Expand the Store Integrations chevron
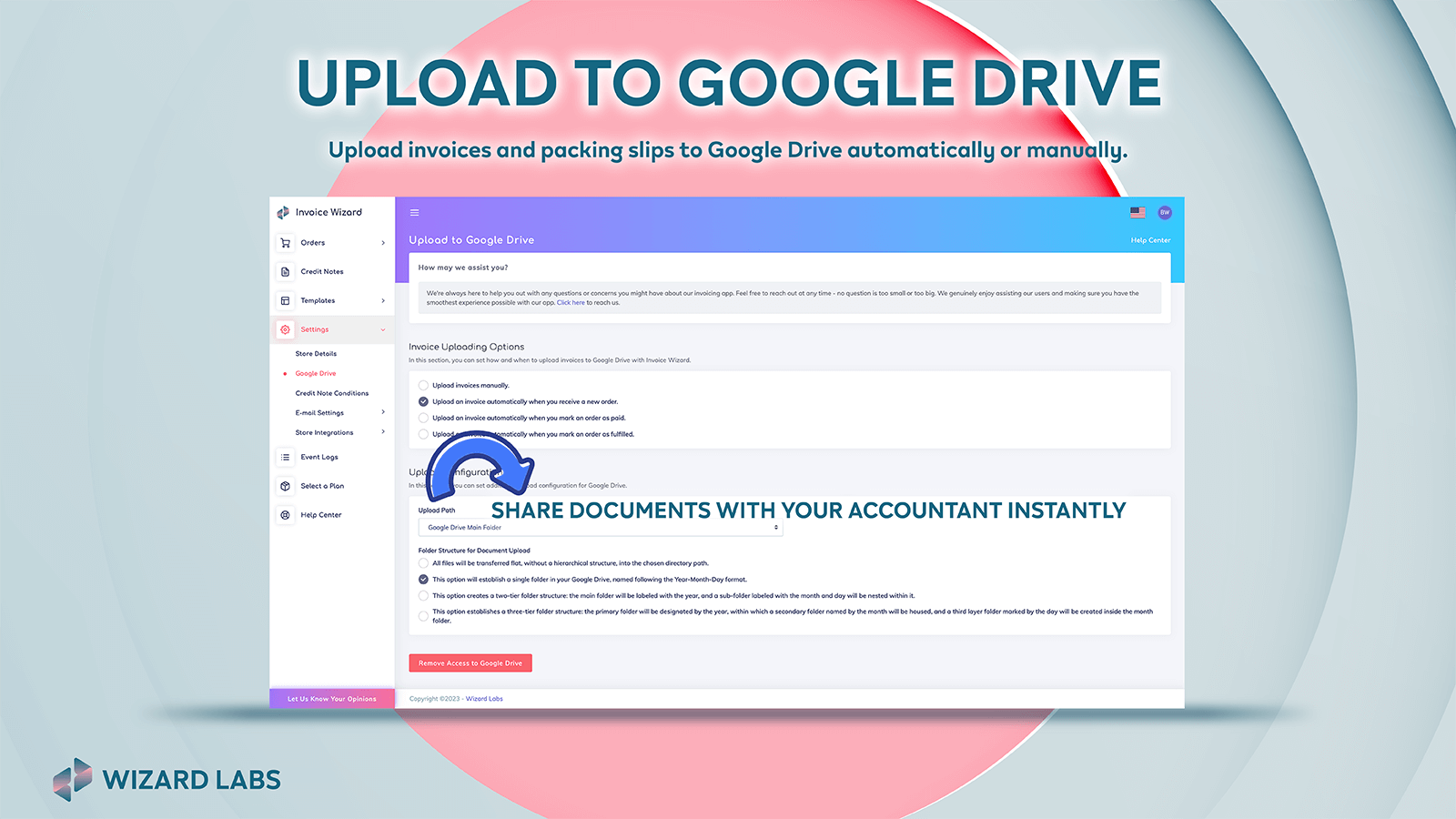The height and width of the screenshot is (819, 1456). (383, 432)
